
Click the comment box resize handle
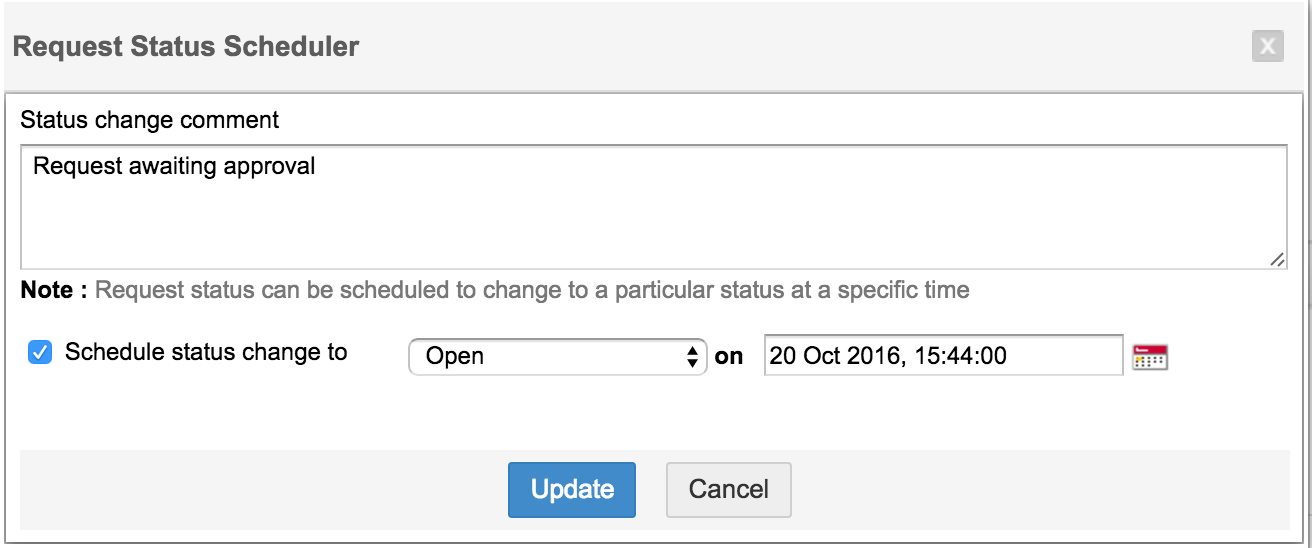[x=1277, y=259]
